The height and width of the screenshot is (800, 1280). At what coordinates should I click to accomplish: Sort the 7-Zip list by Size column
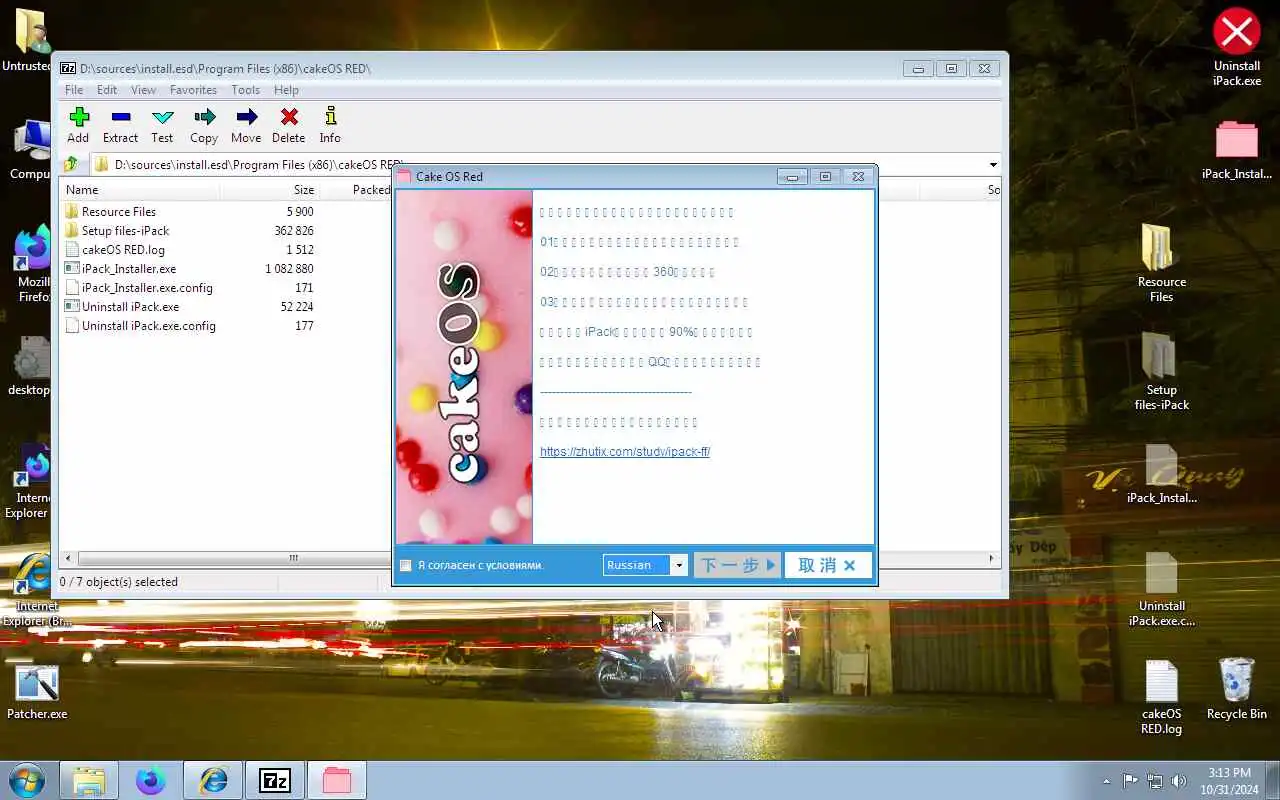(270, 190)
